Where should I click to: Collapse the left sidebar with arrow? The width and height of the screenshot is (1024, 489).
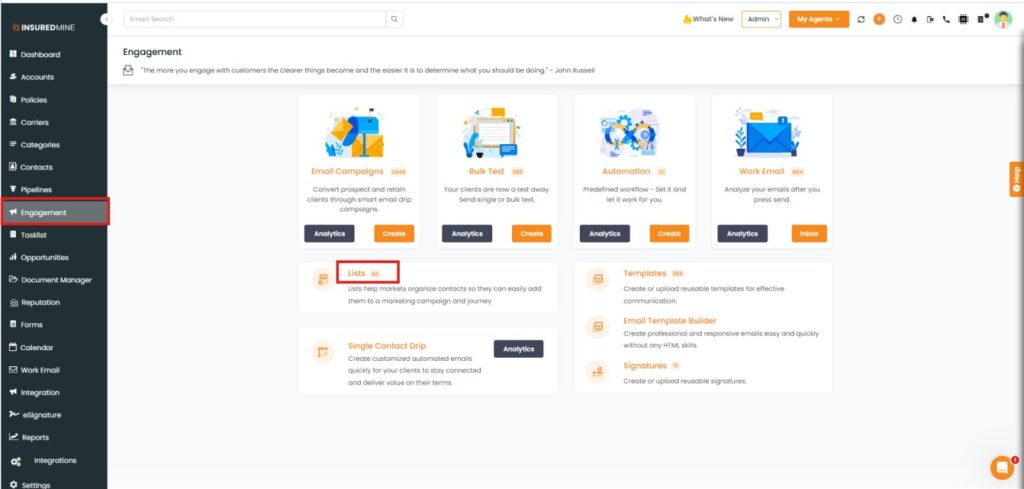(x=106, y=20)
